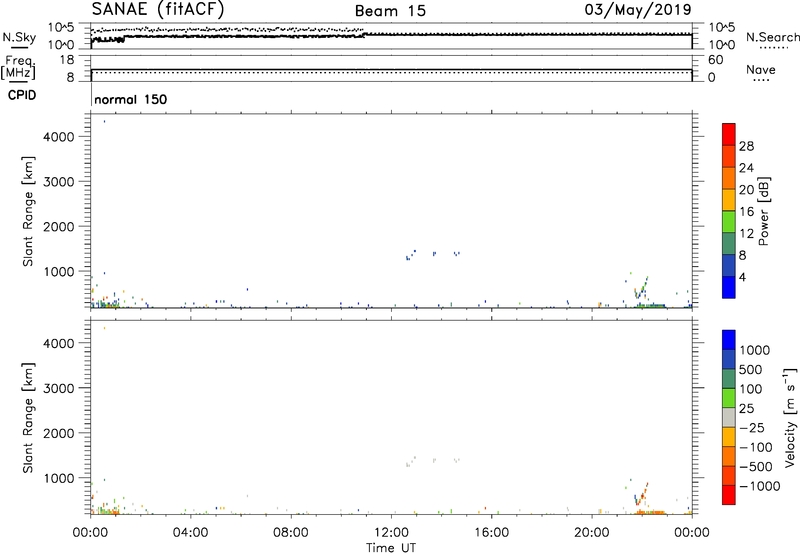The image size is (800, 554).
Task: Click the 60 tick on Nave axis
Action: pos(715,60)
